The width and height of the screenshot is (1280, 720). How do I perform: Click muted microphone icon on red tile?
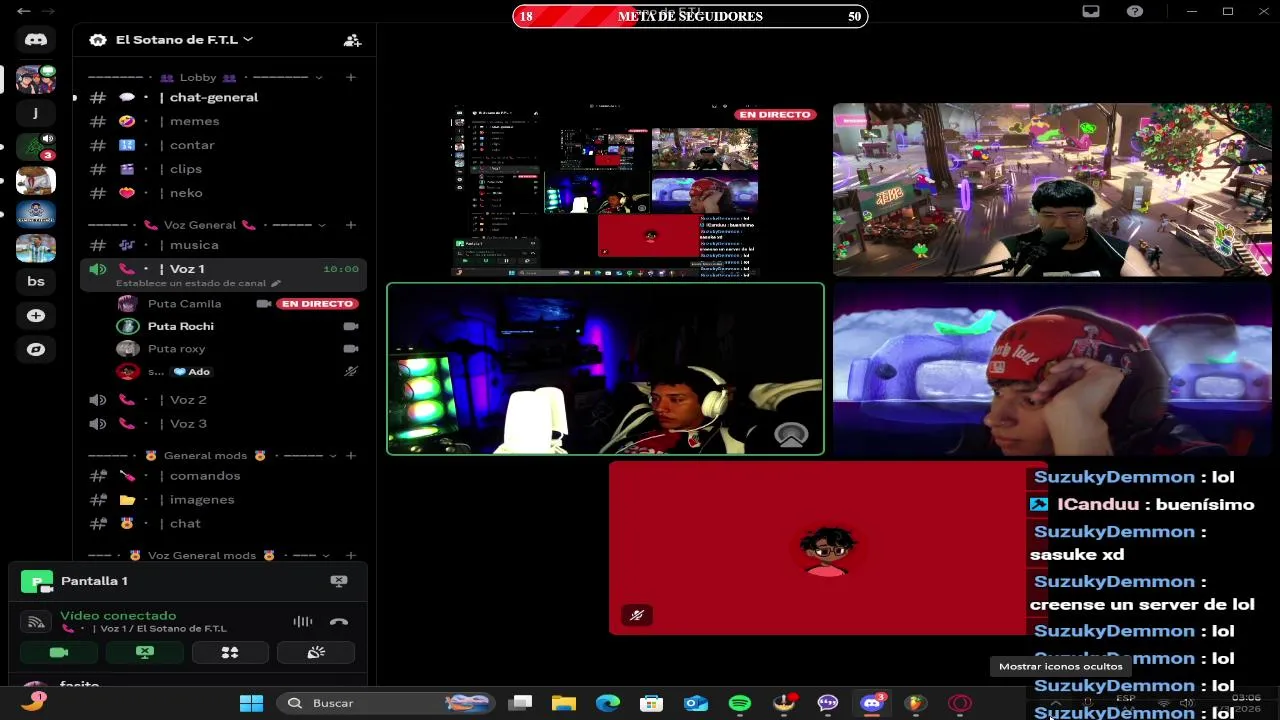637,615
